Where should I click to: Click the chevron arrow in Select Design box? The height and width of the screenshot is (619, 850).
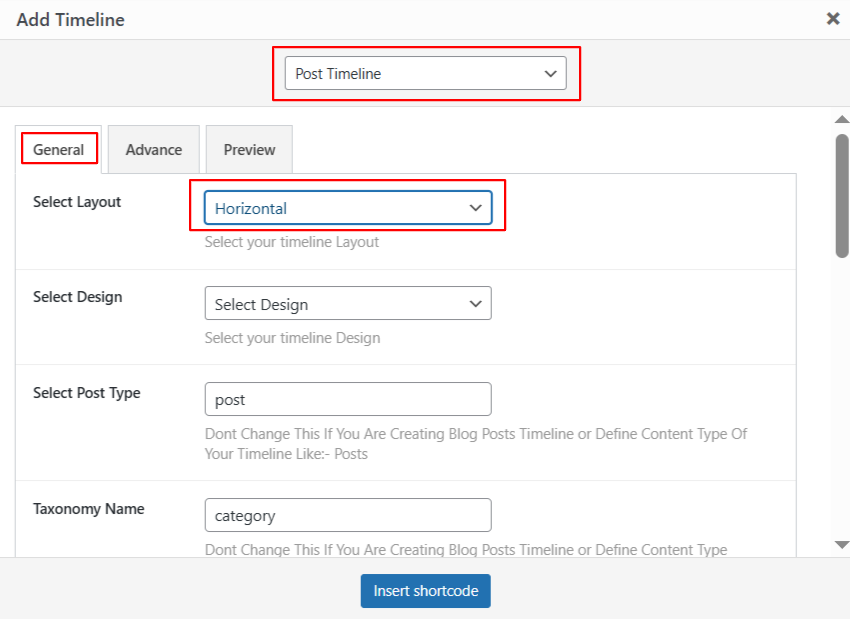click(x=475, y=304)
